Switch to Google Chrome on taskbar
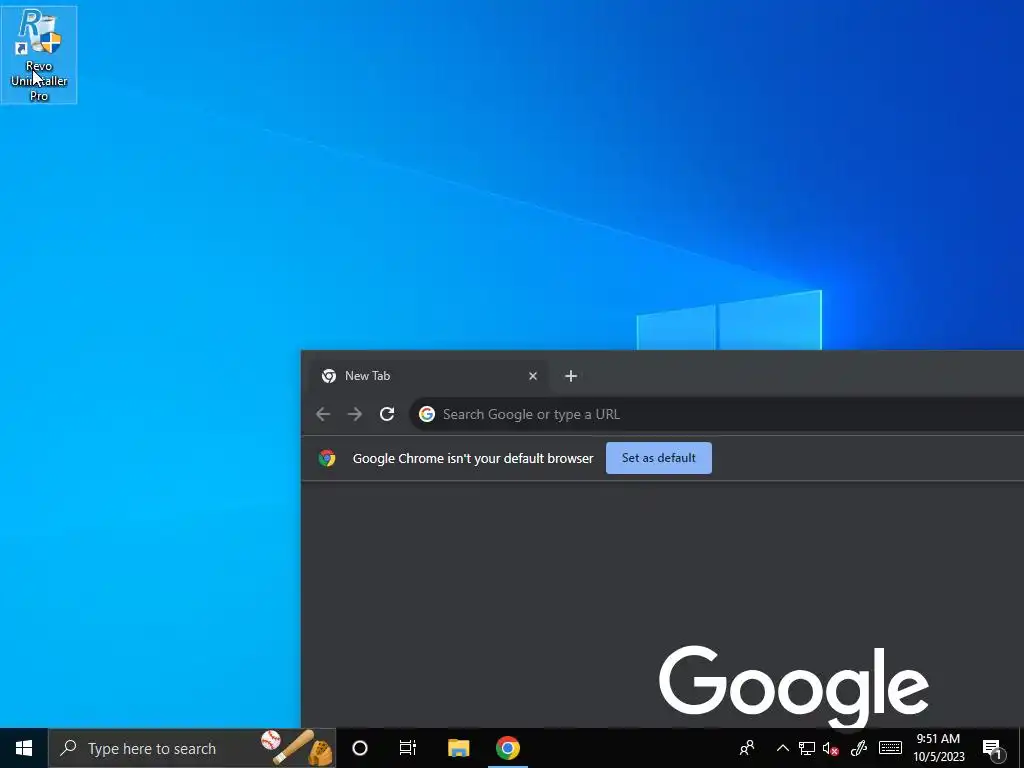 pyautogui.click(x=507, y=748)
